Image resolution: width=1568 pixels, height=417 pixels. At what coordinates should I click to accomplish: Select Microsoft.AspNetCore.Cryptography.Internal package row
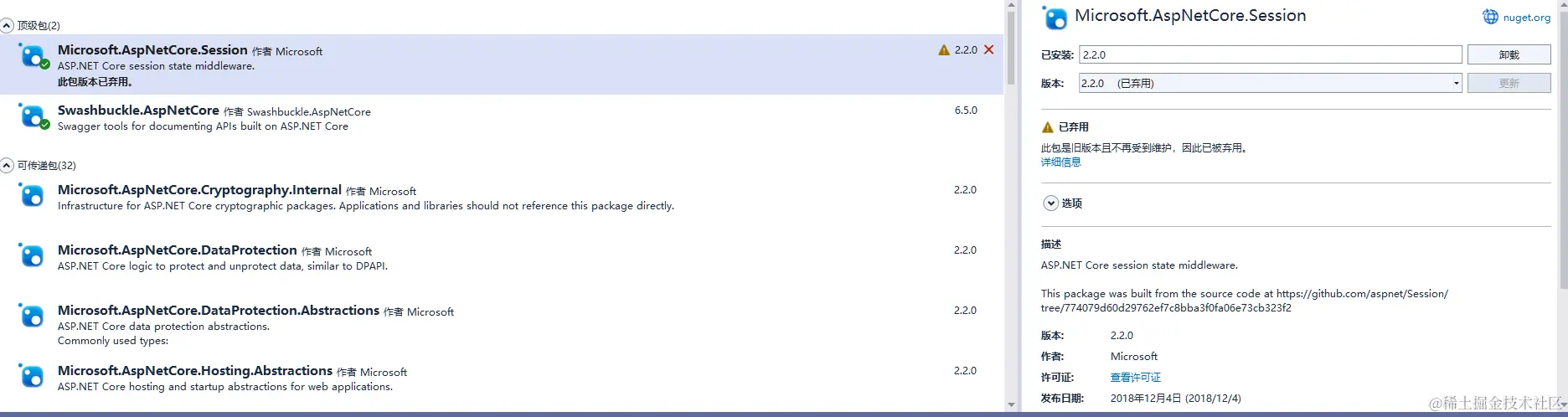coord(502,198)
